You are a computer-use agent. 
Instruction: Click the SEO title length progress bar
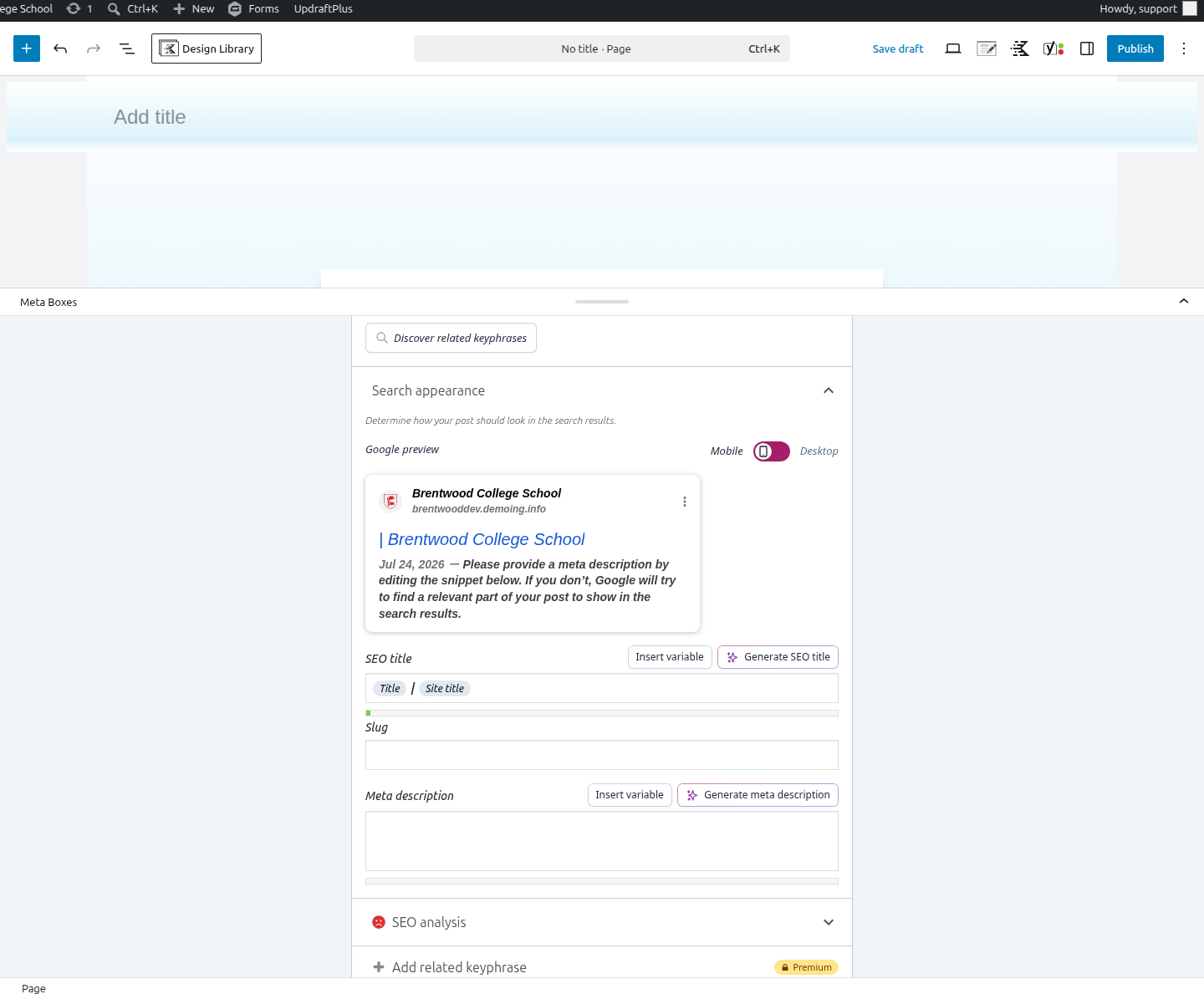coord(602,713)
